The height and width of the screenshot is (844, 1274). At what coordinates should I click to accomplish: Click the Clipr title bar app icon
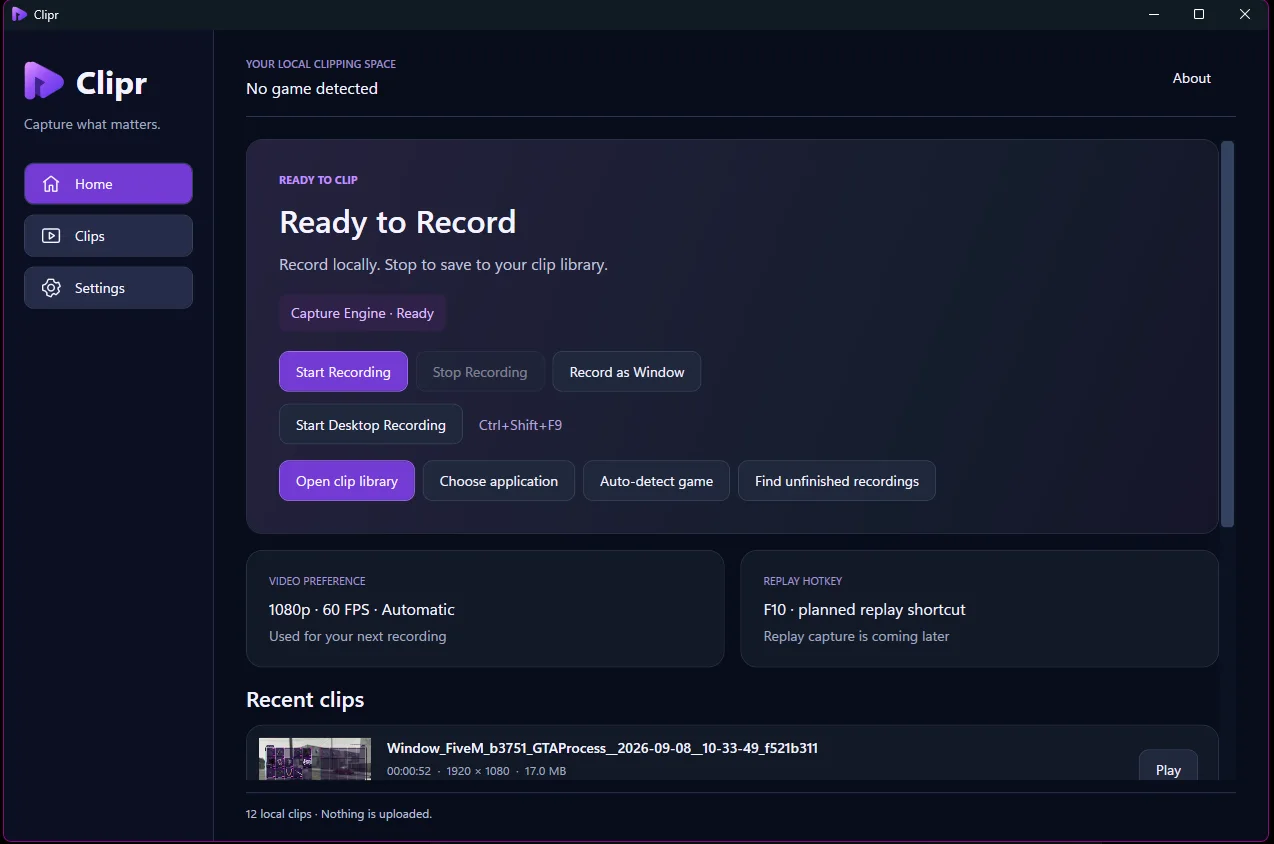(x=19, y=14)
